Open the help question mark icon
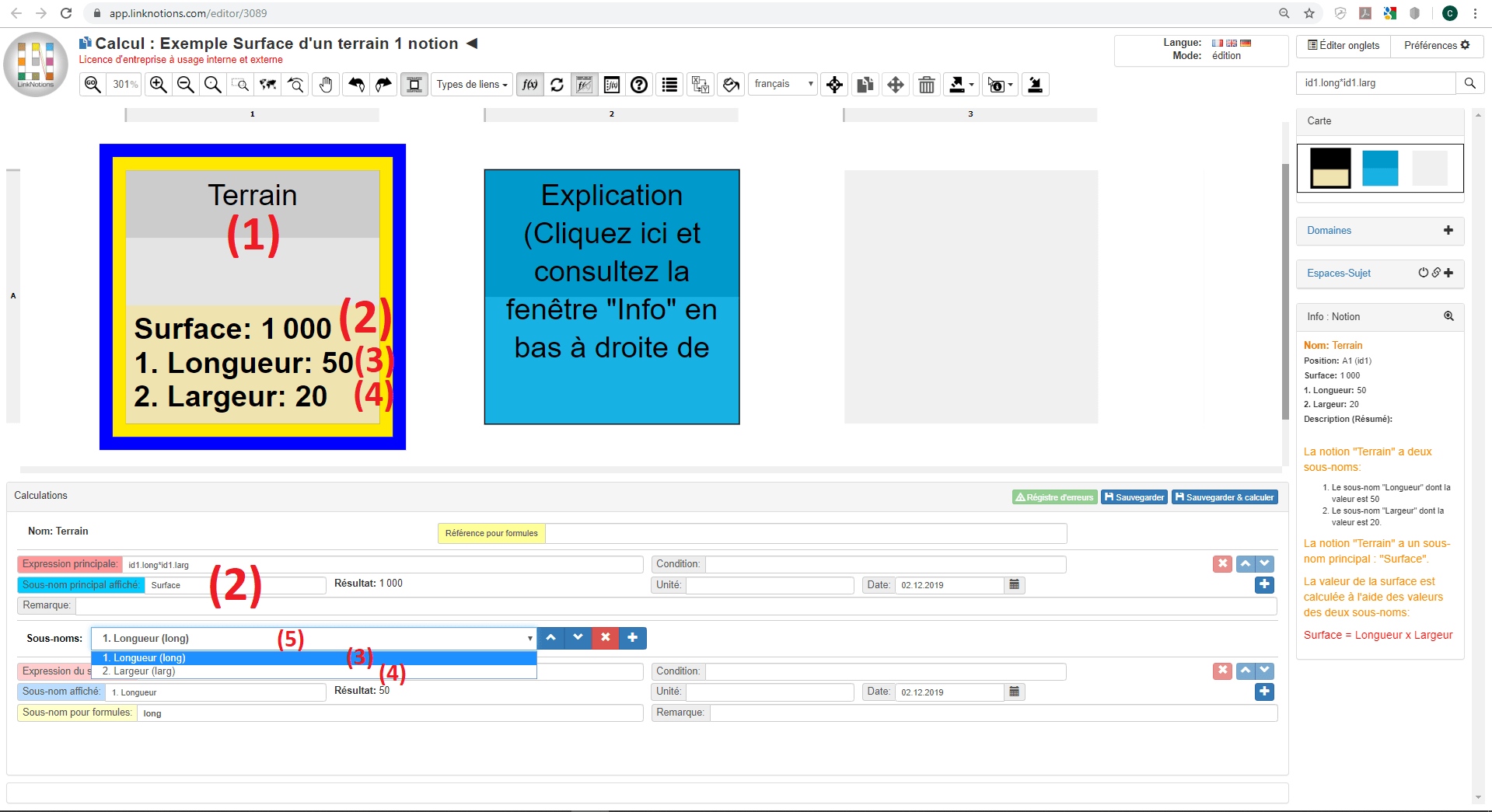The image size is (1492, 812). 639,84
